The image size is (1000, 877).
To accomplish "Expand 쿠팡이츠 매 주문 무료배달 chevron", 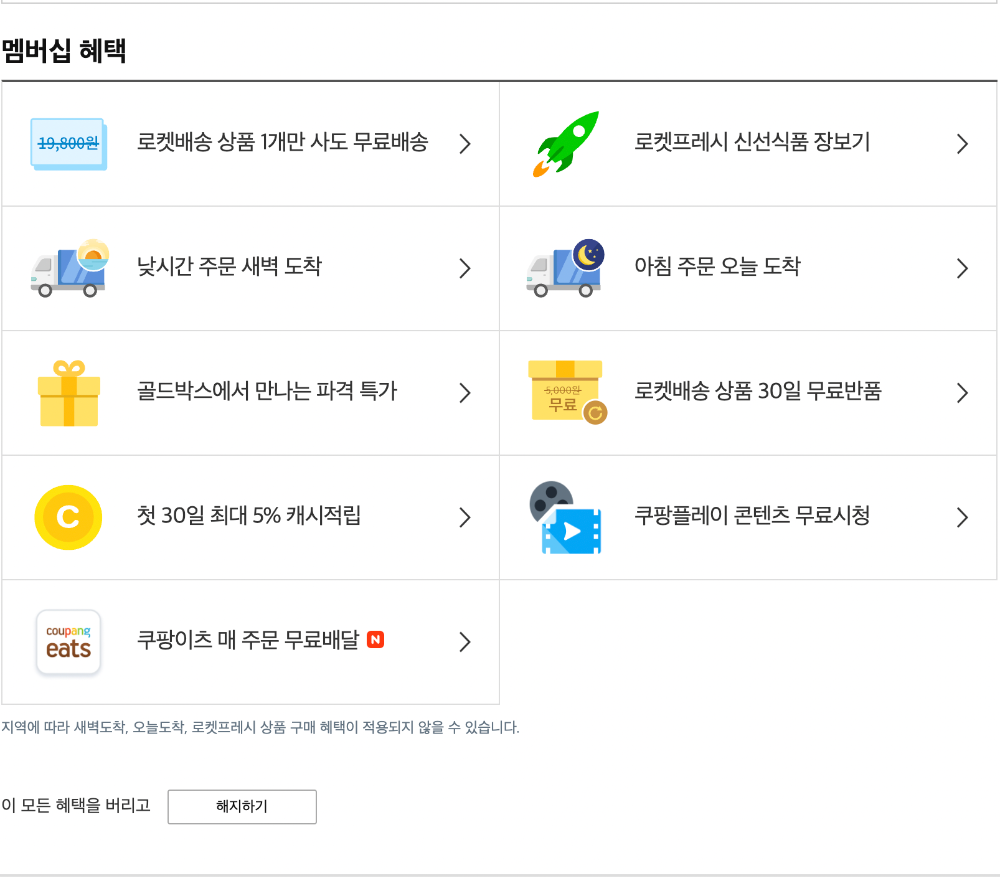I will [x=465, y=642].
